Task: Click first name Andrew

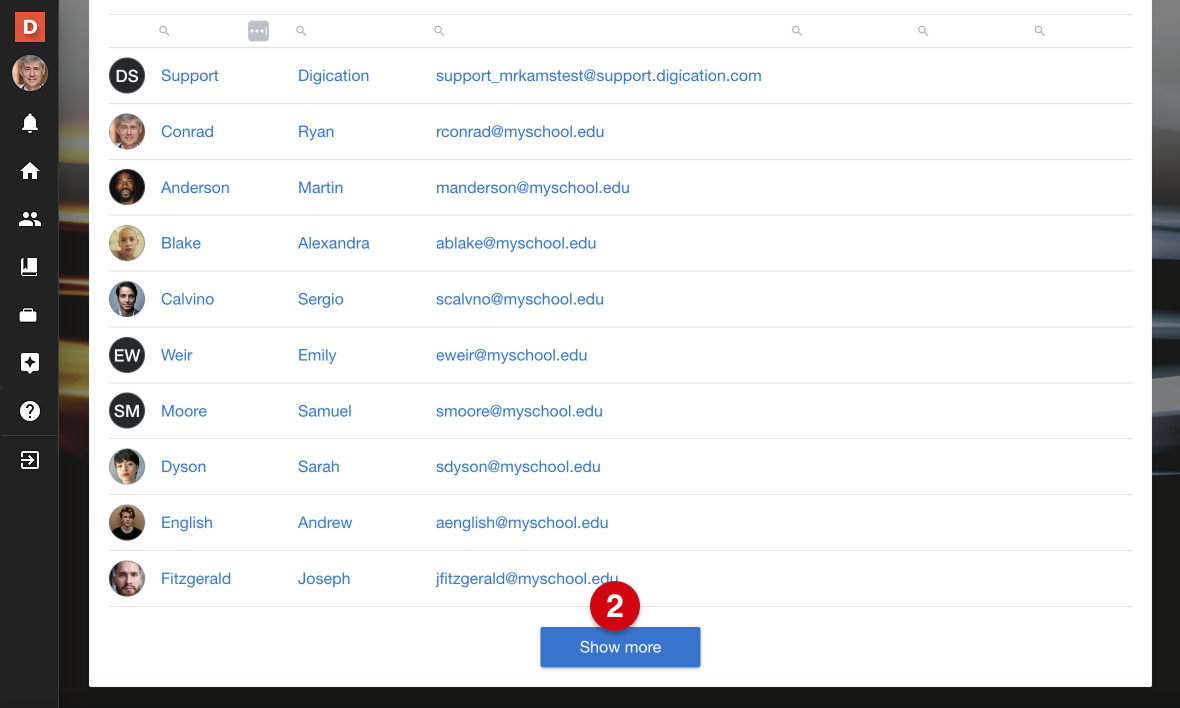Action: [324, 523]
